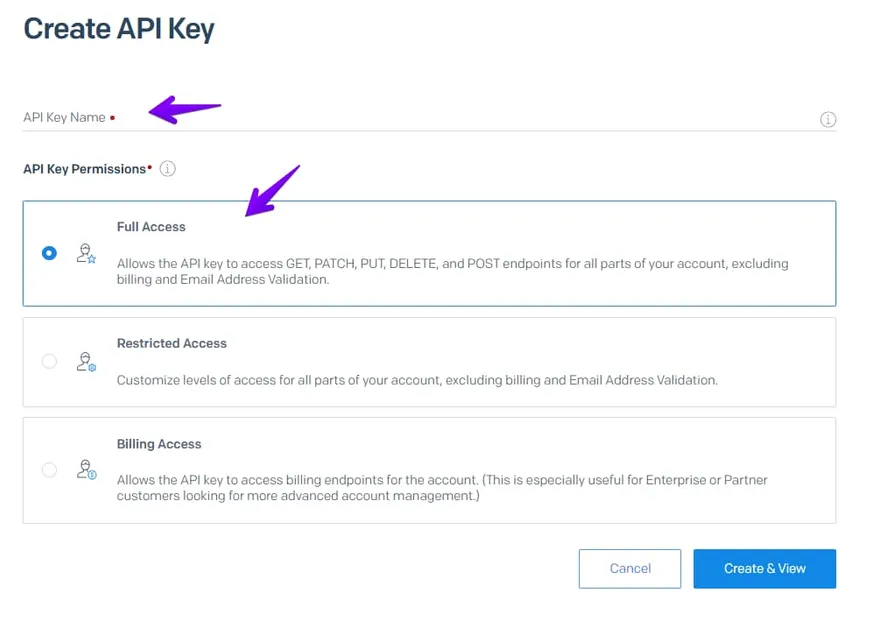Click the Create API Key page title
The height and width of the screenshot is (621, 880).
(118, 28)
